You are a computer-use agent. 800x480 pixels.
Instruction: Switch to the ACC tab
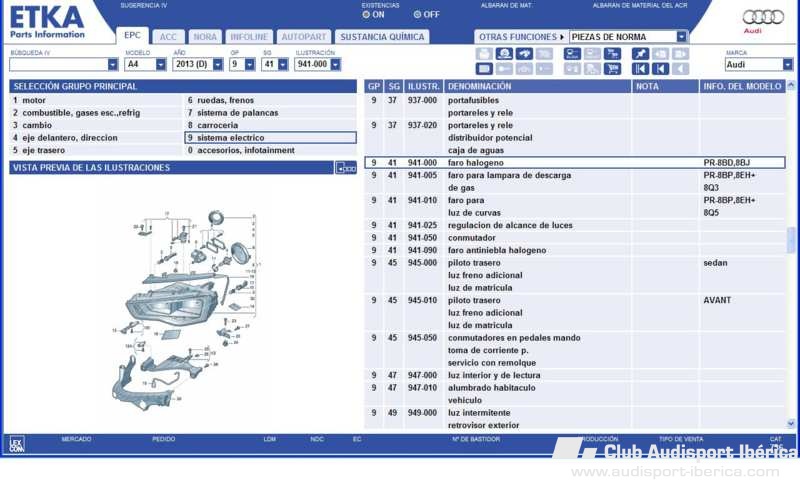click(168, 37)
